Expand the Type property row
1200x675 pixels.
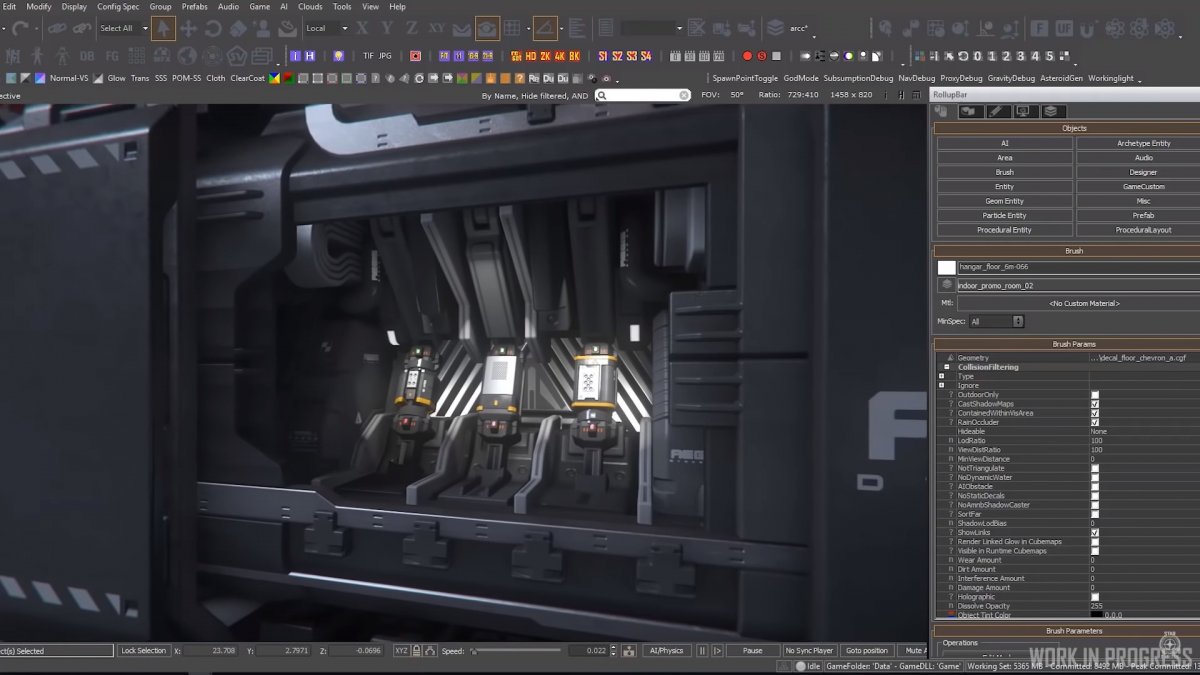pos(942,376)
